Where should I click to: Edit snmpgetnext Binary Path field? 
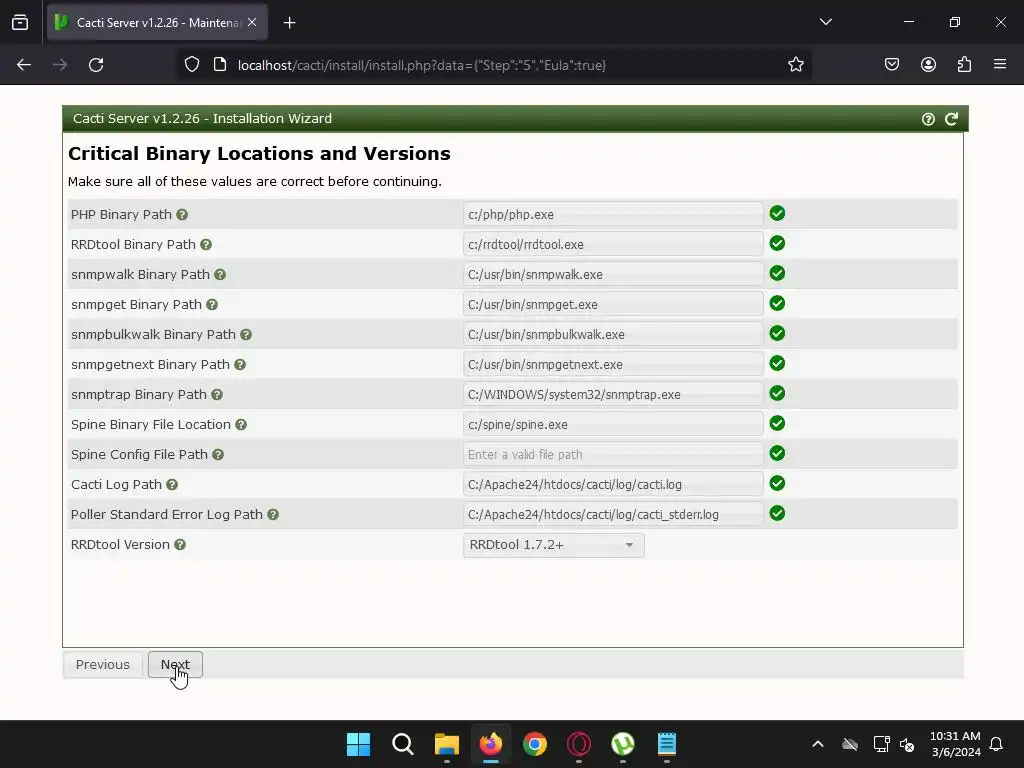click(x=613, y=365)
